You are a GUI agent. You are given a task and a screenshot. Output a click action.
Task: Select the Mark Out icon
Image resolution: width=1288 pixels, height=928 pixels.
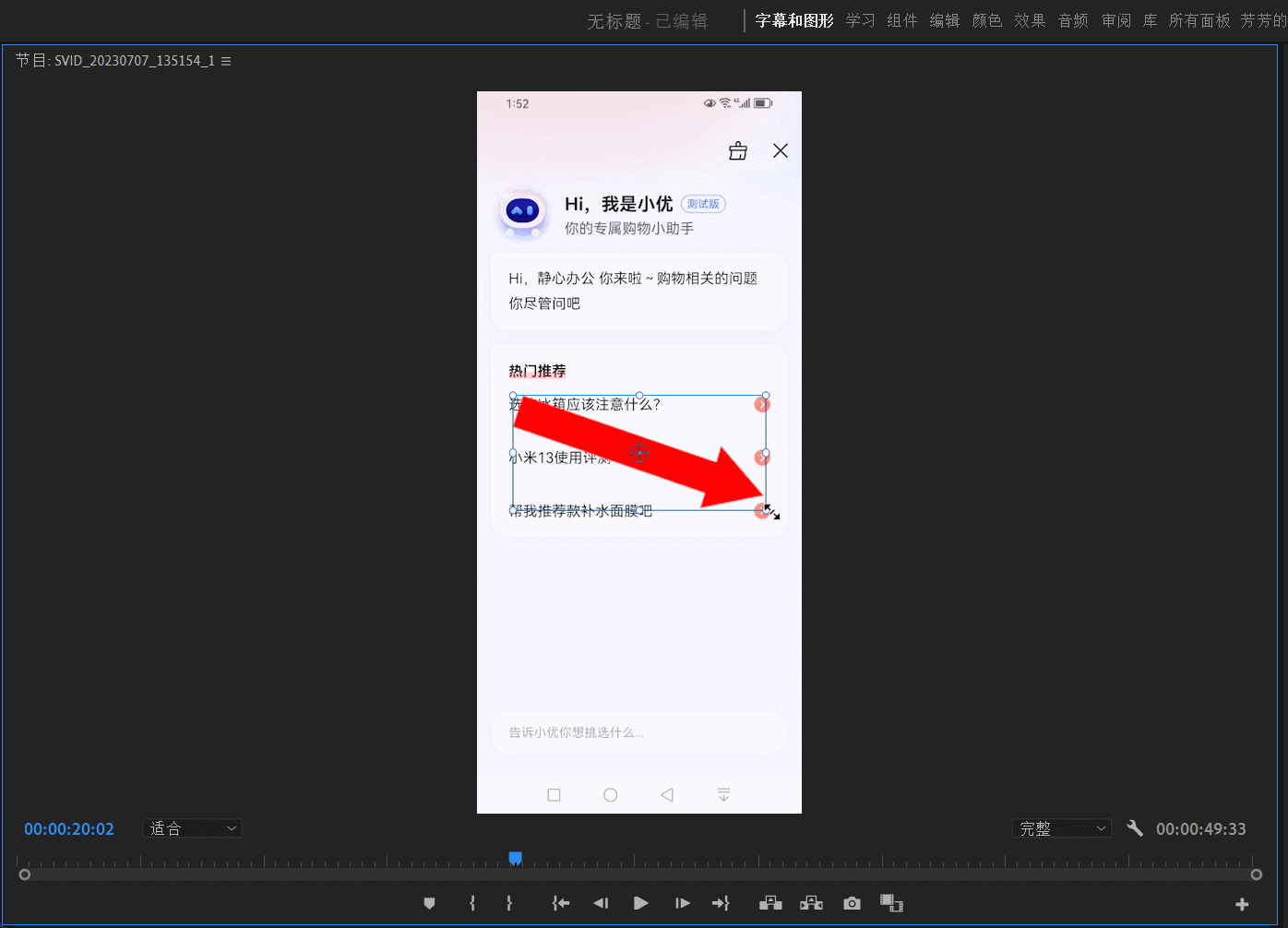(x=508, y=903)
